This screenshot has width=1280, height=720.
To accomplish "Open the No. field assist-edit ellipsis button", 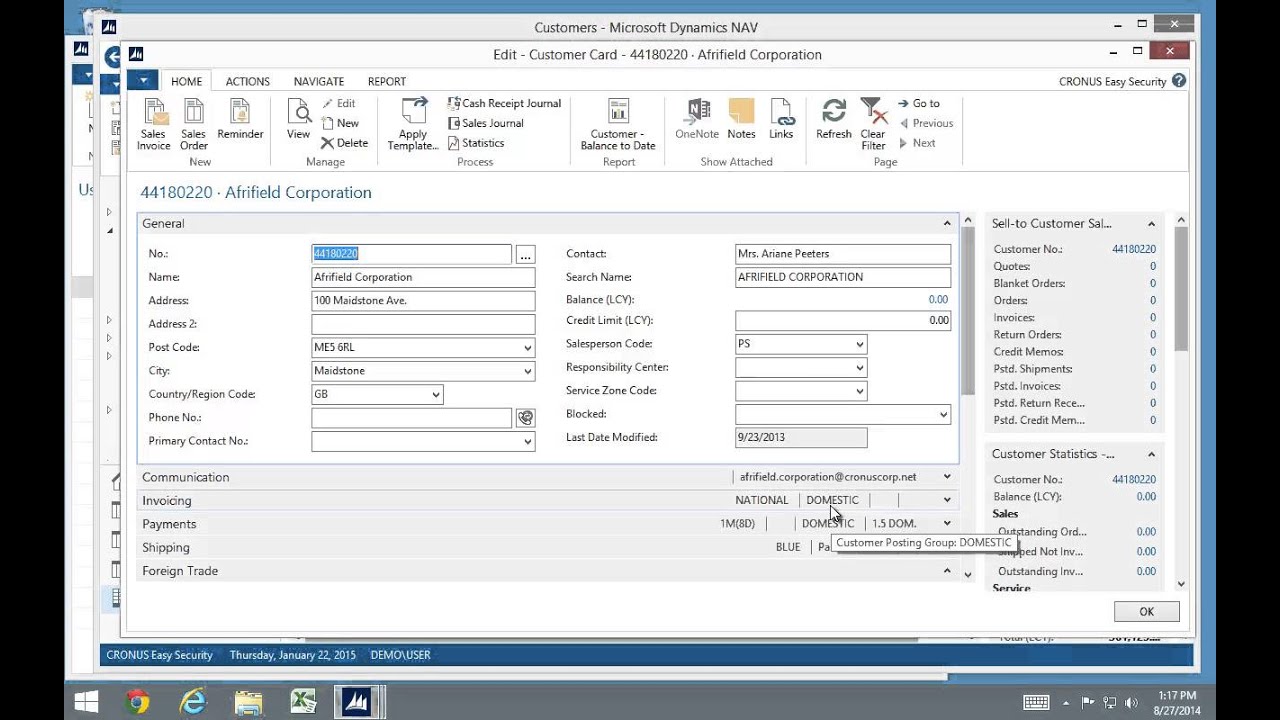I will click(x=525, y=254).
